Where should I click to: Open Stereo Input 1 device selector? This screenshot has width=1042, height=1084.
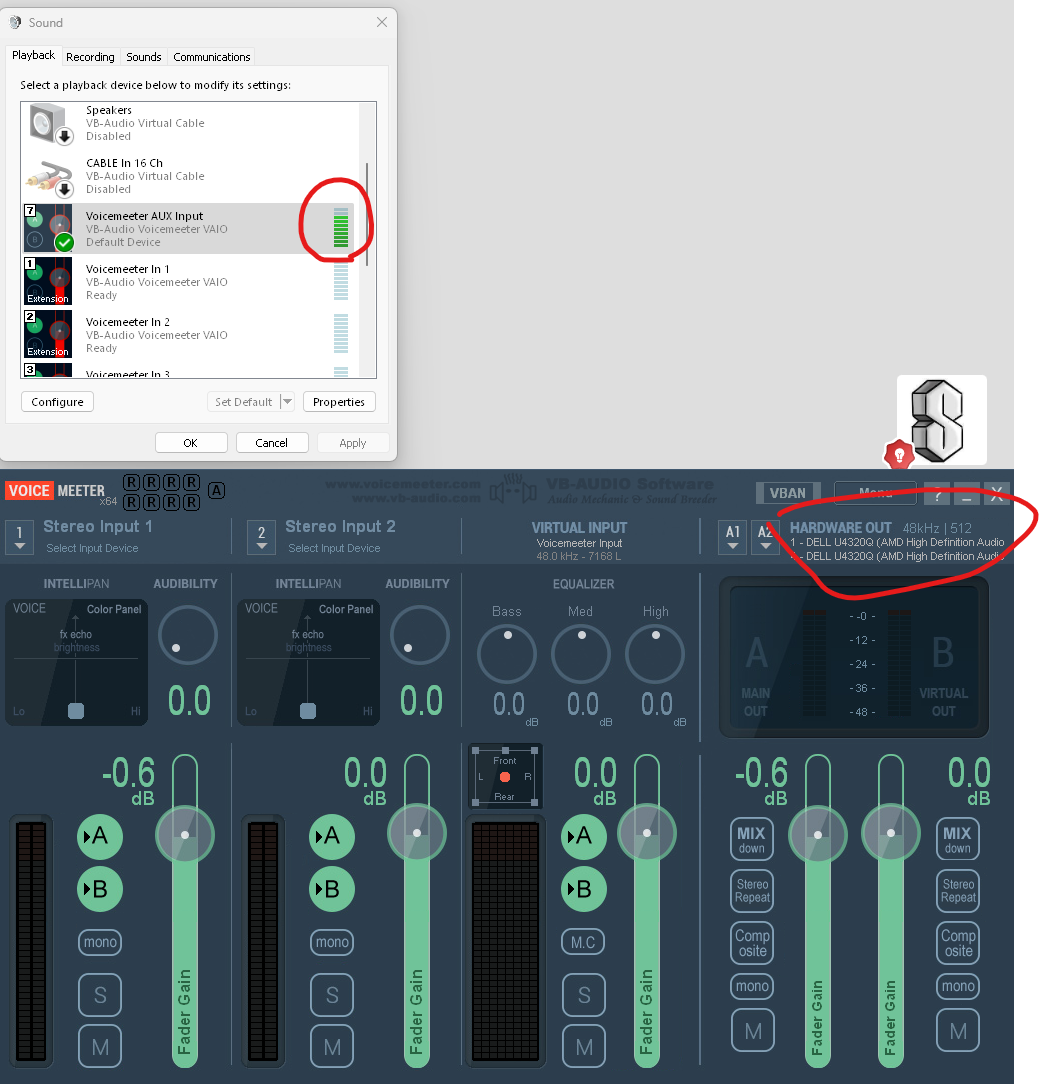coord(19,537)
